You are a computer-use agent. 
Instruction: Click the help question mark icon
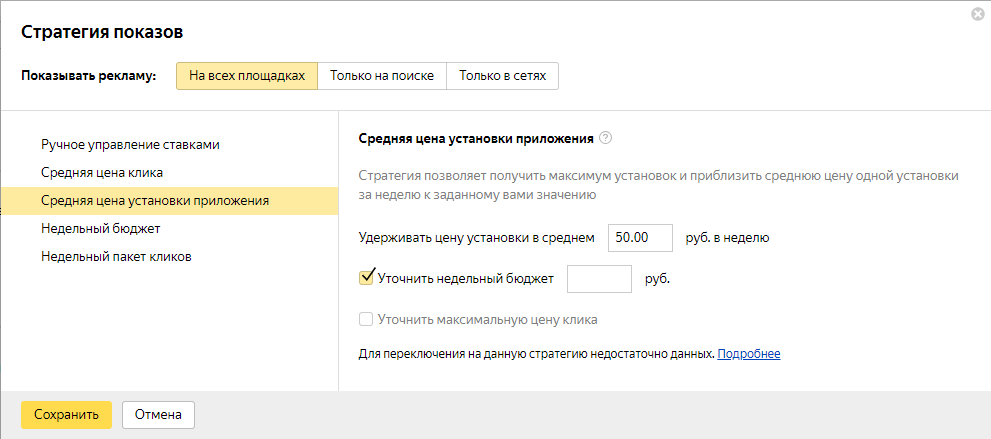(x=605, y=138)
